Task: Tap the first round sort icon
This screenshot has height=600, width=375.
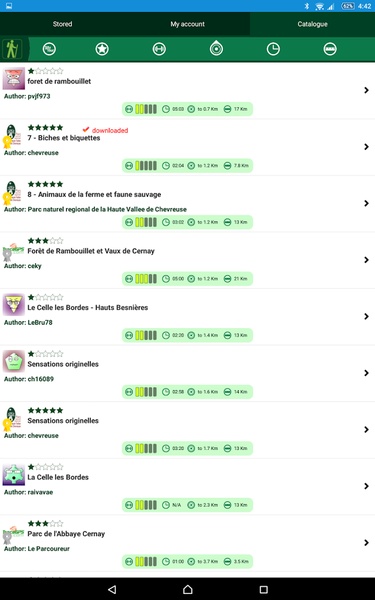Action: pos(49,49)
